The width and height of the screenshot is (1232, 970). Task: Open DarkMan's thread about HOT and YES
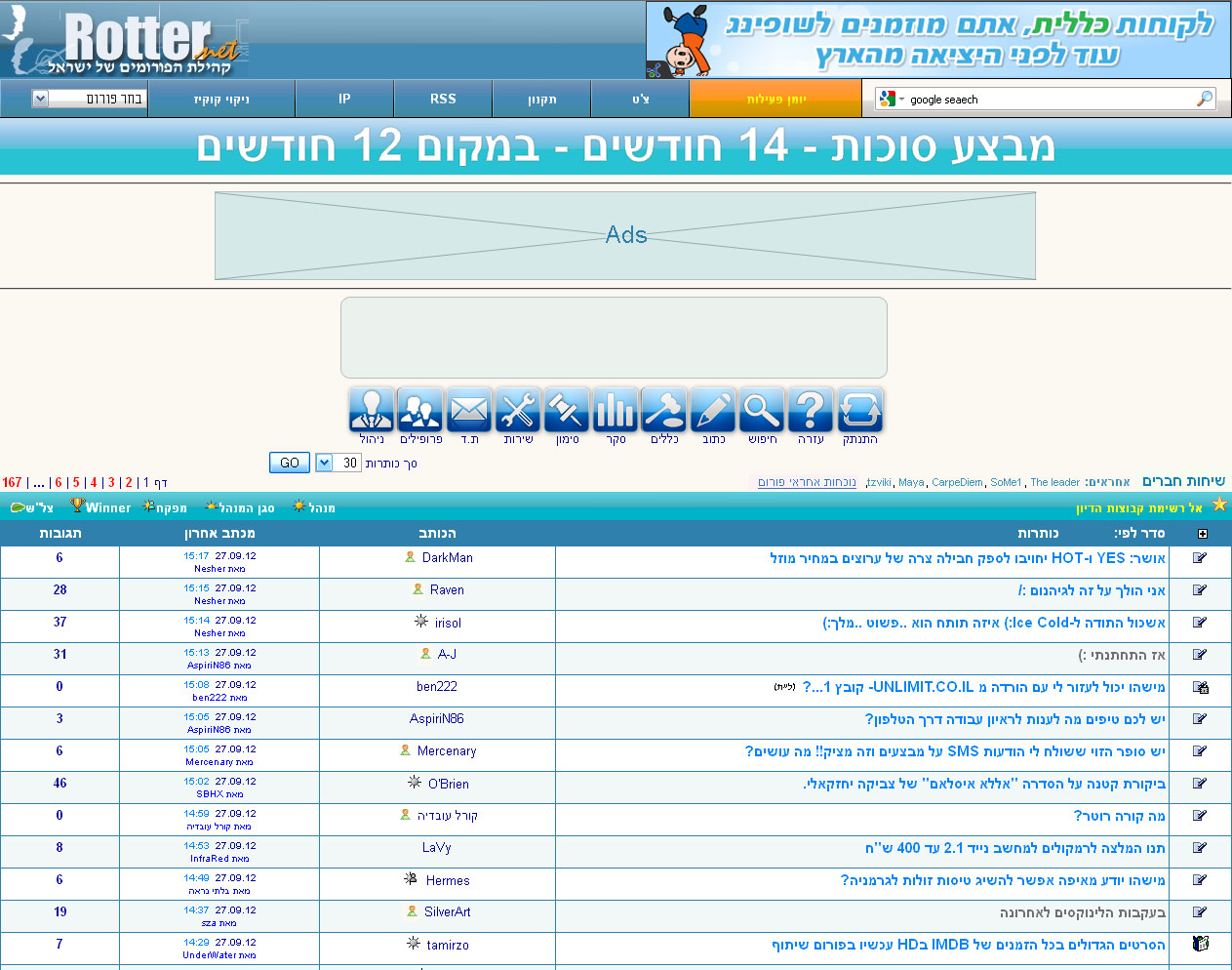pos(967,558)
